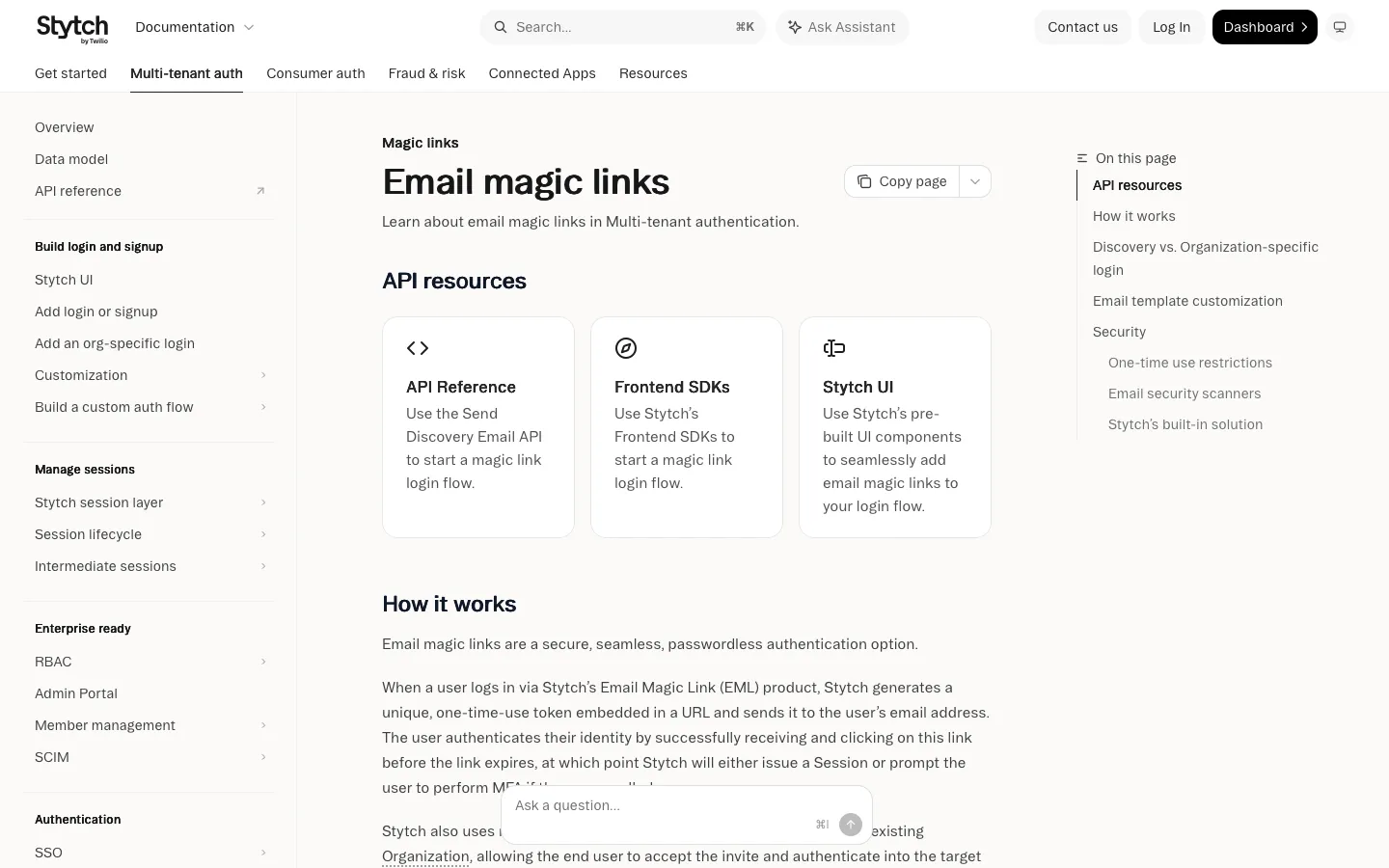
Task: Switch to Get started tab
Action: pos(70,73)
